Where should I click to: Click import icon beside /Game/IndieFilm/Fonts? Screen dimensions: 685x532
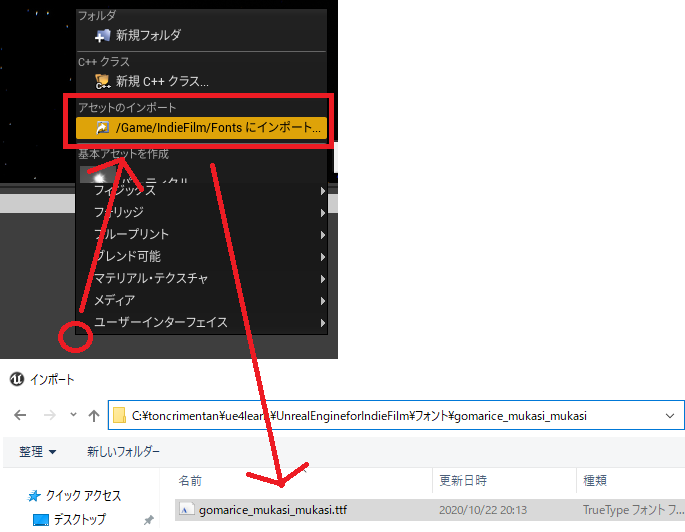[103, 128]
